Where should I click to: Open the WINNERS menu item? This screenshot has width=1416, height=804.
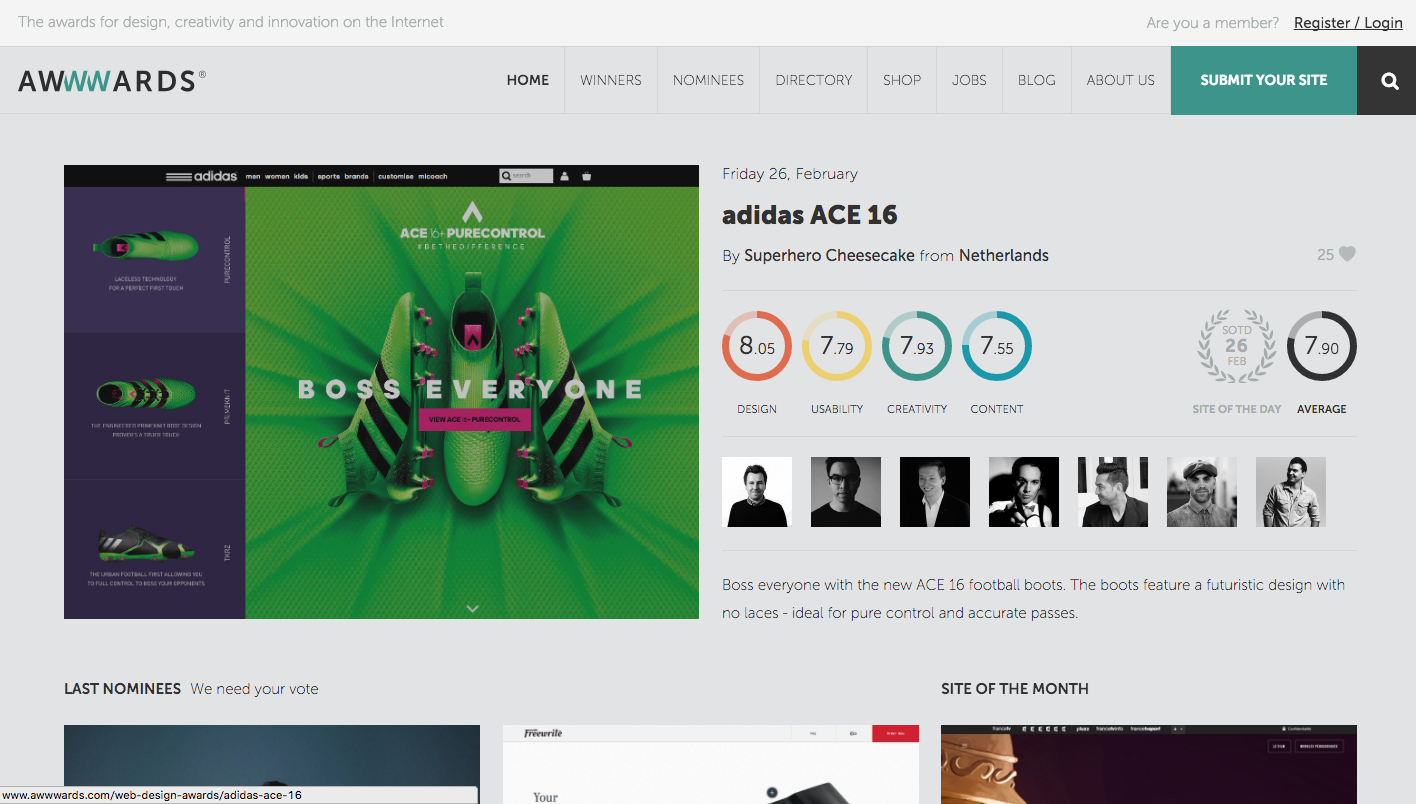point(611,80)
